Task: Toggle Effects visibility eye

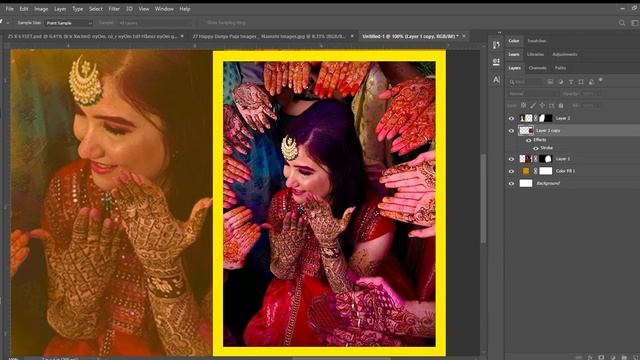Action: (529, 140)
